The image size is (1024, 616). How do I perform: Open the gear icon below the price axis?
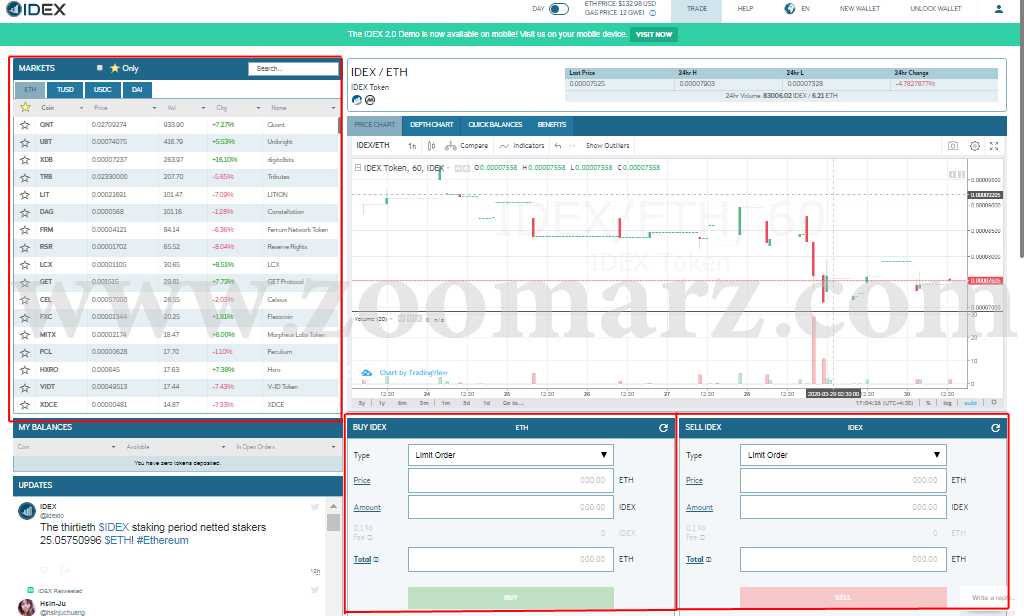(994, 402)
